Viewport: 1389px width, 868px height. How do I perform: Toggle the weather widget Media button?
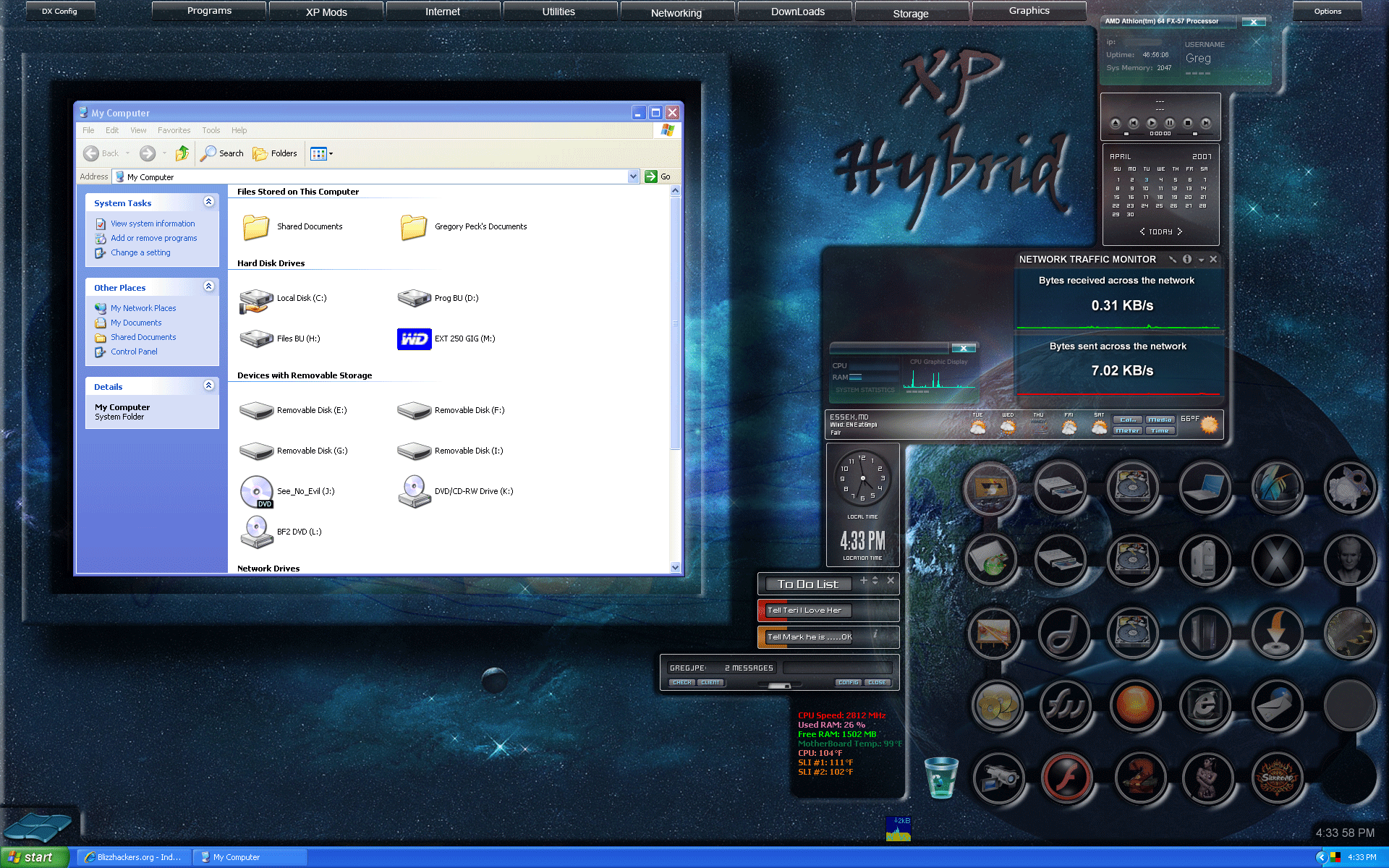point(1160,420)
